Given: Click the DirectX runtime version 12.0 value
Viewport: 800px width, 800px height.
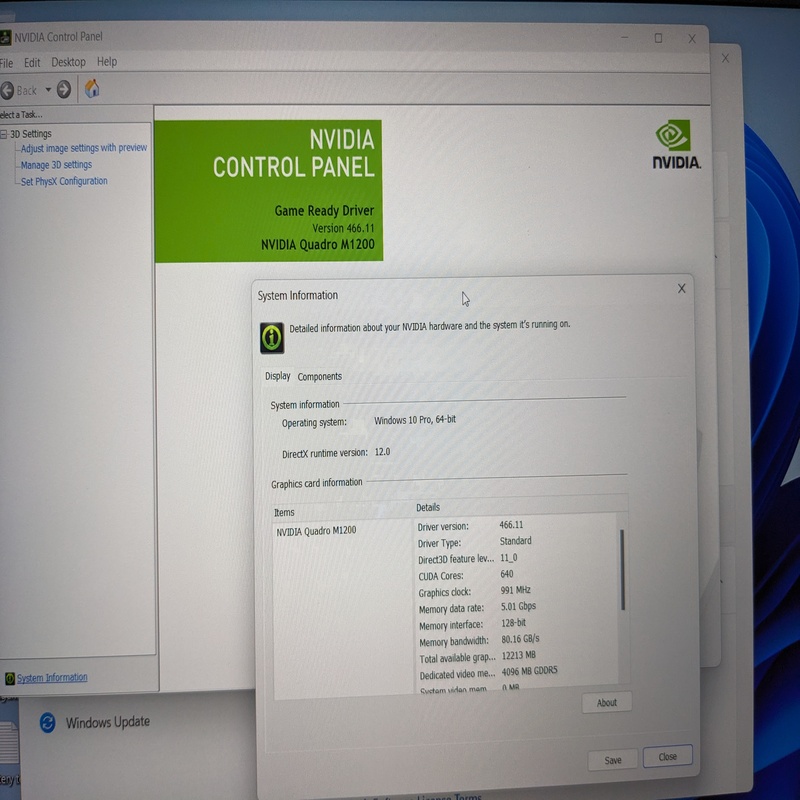Looking at the screenshot, I should click(382, 452).
